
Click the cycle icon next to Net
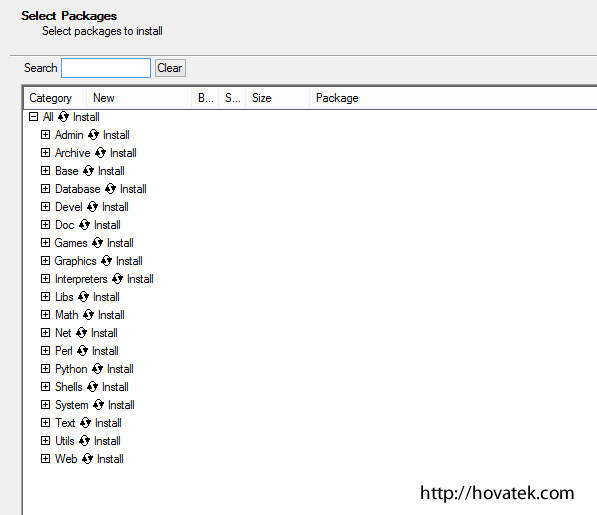click(81, 333)
